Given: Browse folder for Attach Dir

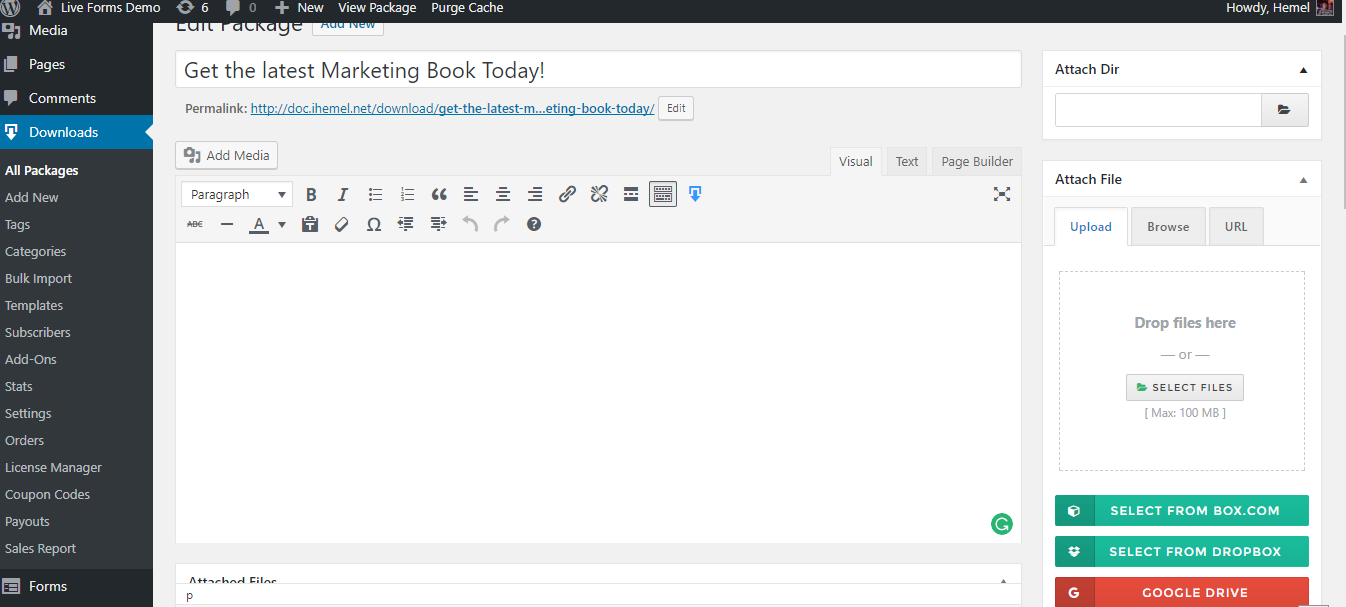Looking at the screenshot, I should point(1285,110).
